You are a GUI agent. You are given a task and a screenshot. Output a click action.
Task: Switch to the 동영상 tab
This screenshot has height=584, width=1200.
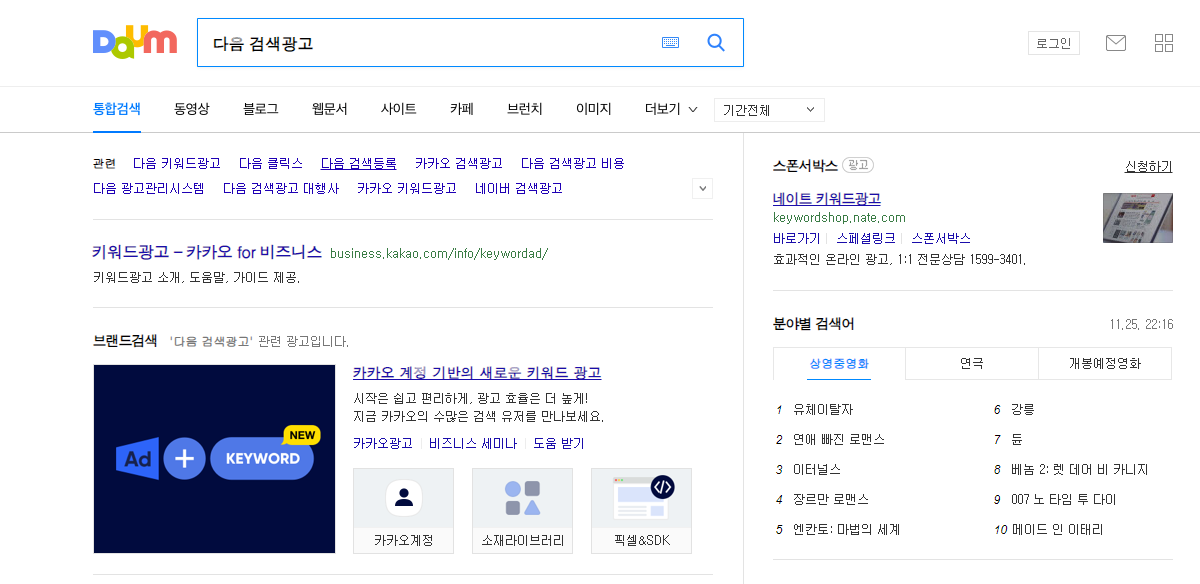point(191,109)
